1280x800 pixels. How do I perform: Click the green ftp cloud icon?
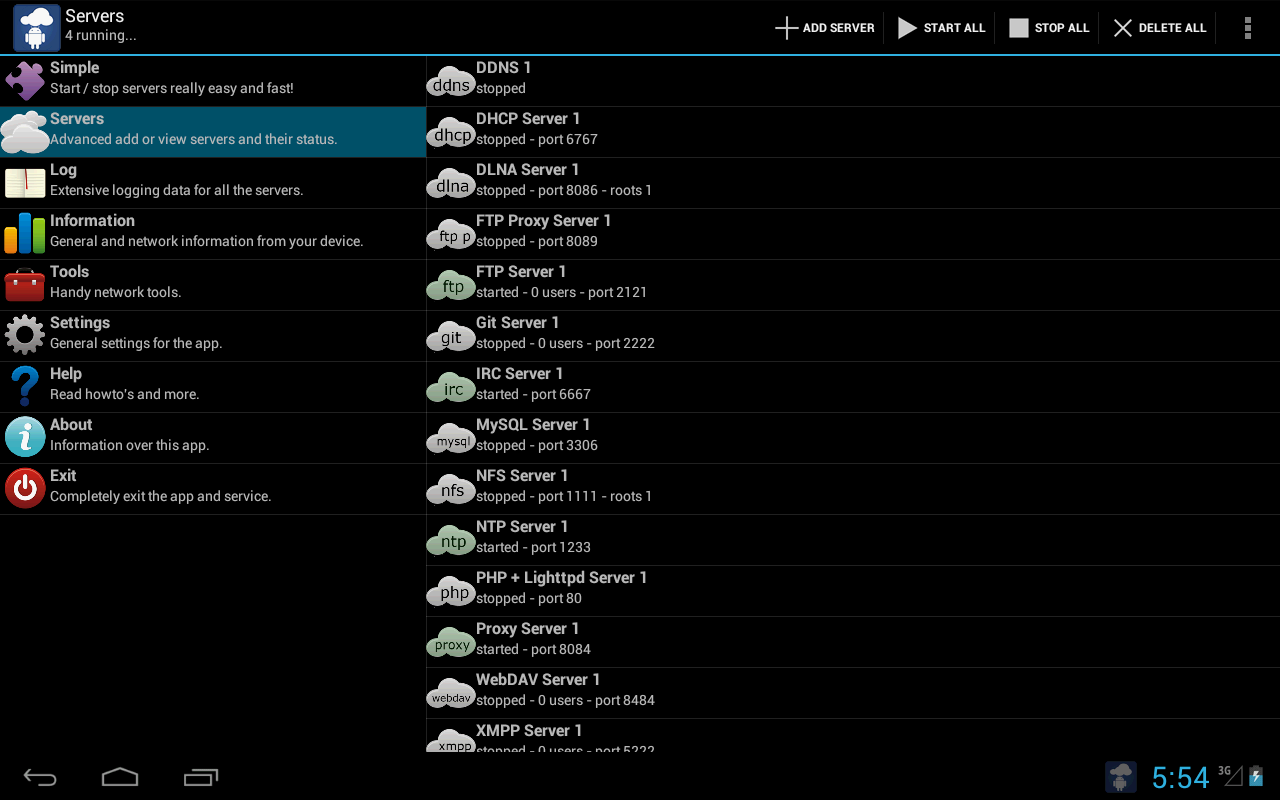pyautogui.click(x=451, y=287)
